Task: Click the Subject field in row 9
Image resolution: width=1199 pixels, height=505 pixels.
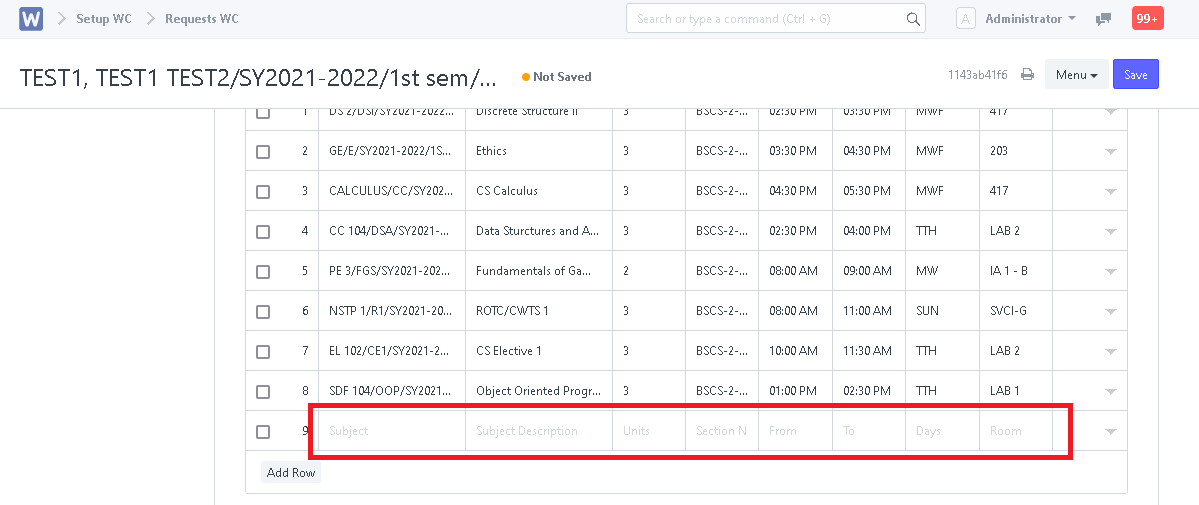Action: [391, 431]
